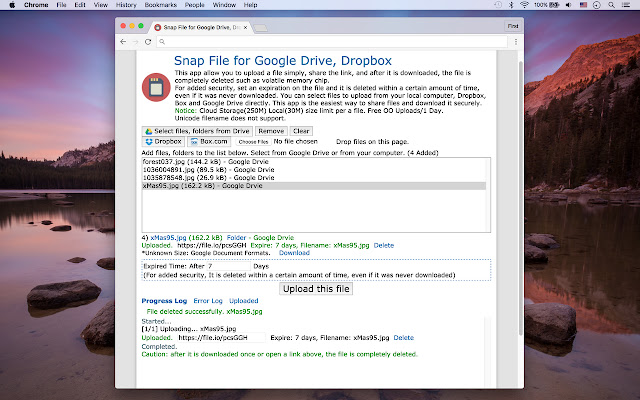
Task: Open the History menu
Action: point(126,5)
